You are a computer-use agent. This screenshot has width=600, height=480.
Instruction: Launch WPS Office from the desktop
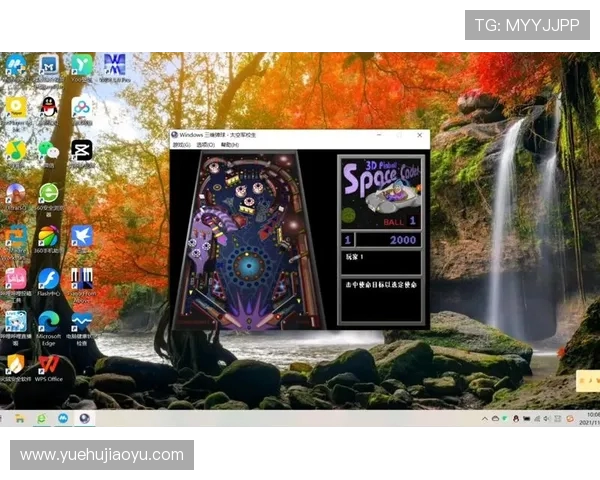(48, 364)
